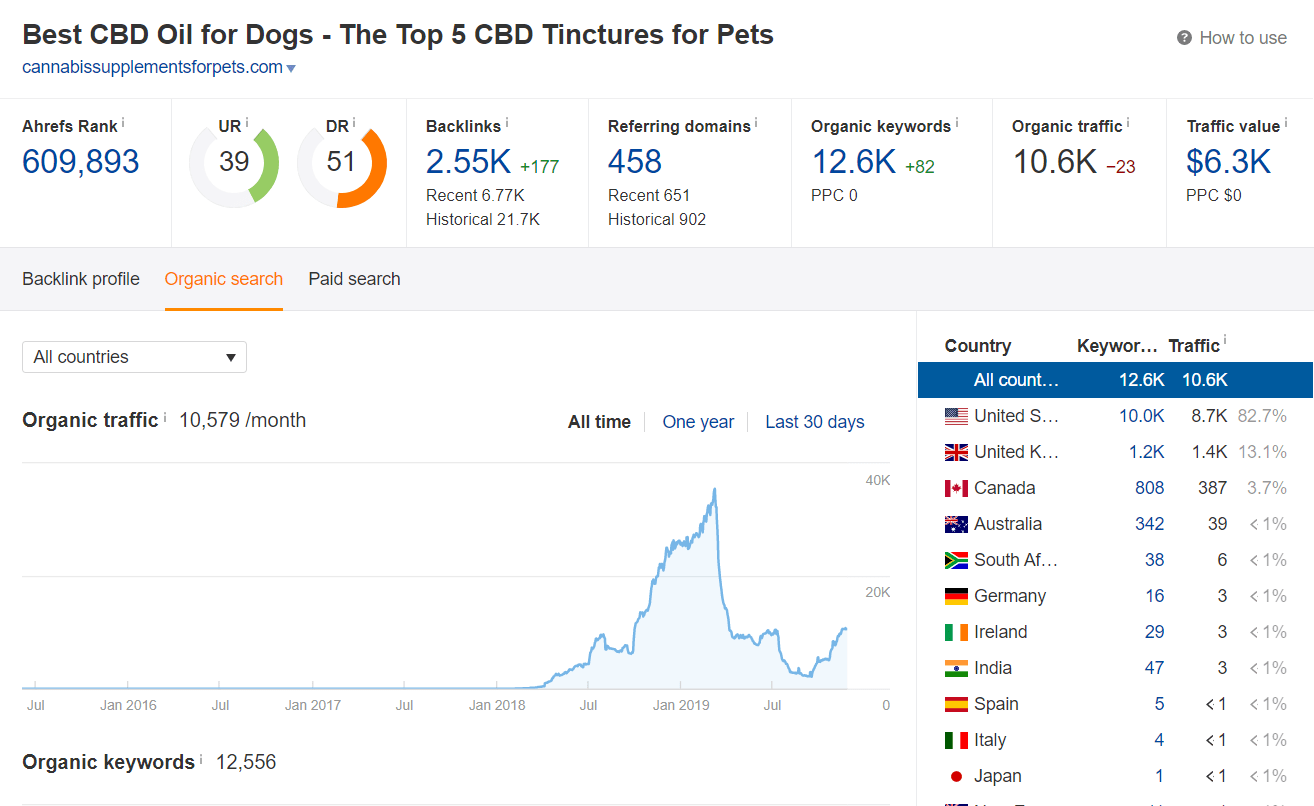Click the India flag icon
Image resolution: width=1314 pixels, height=806 pixels.
click(956, 668)
